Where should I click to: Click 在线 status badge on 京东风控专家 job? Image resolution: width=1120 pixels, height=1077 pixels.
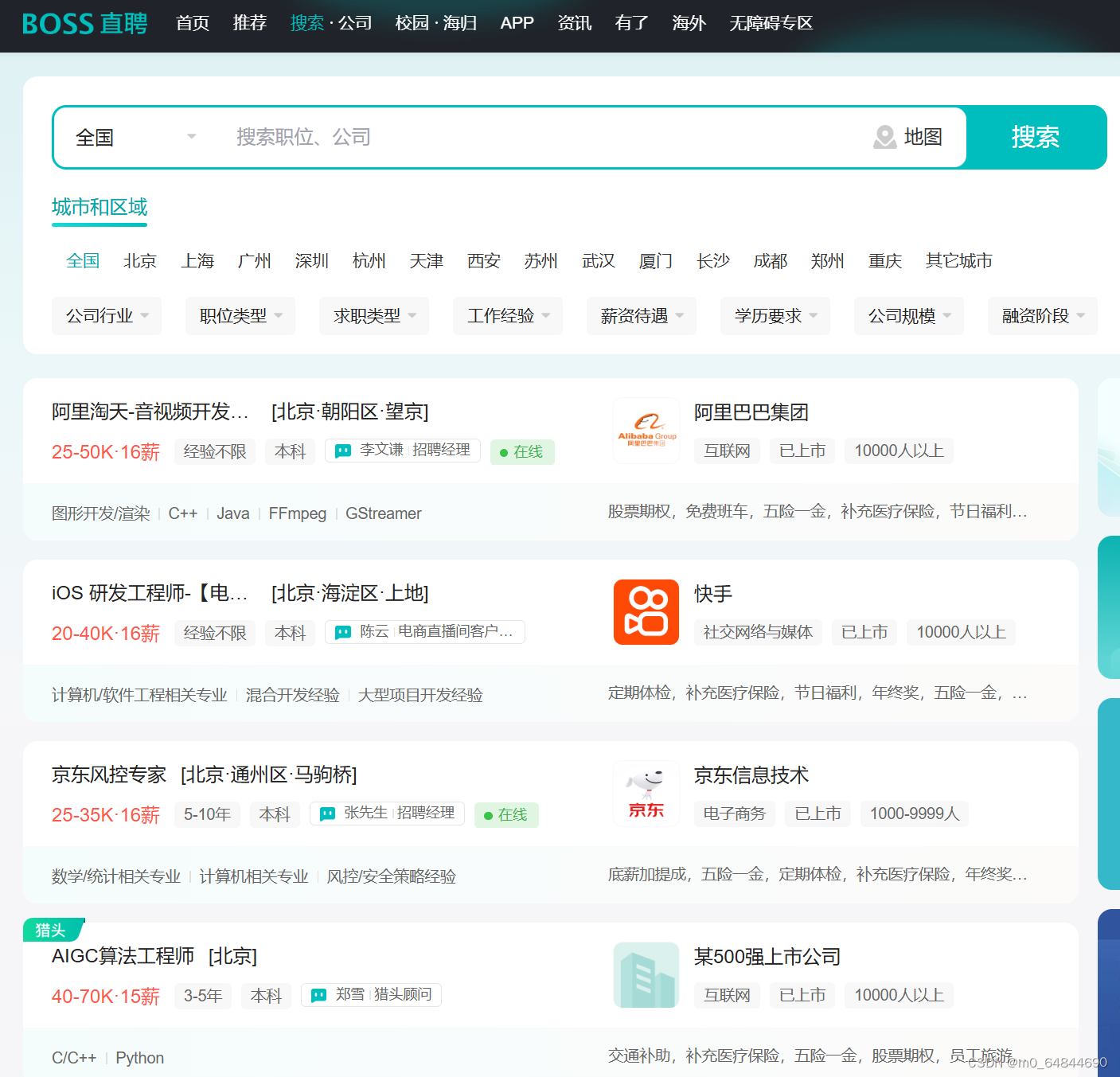506,815
